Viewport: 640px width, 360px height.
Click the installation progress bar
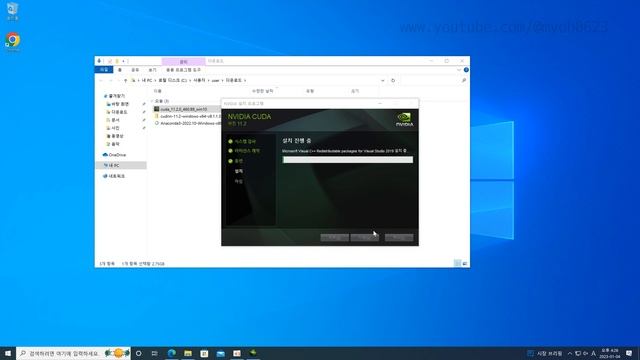348,160
